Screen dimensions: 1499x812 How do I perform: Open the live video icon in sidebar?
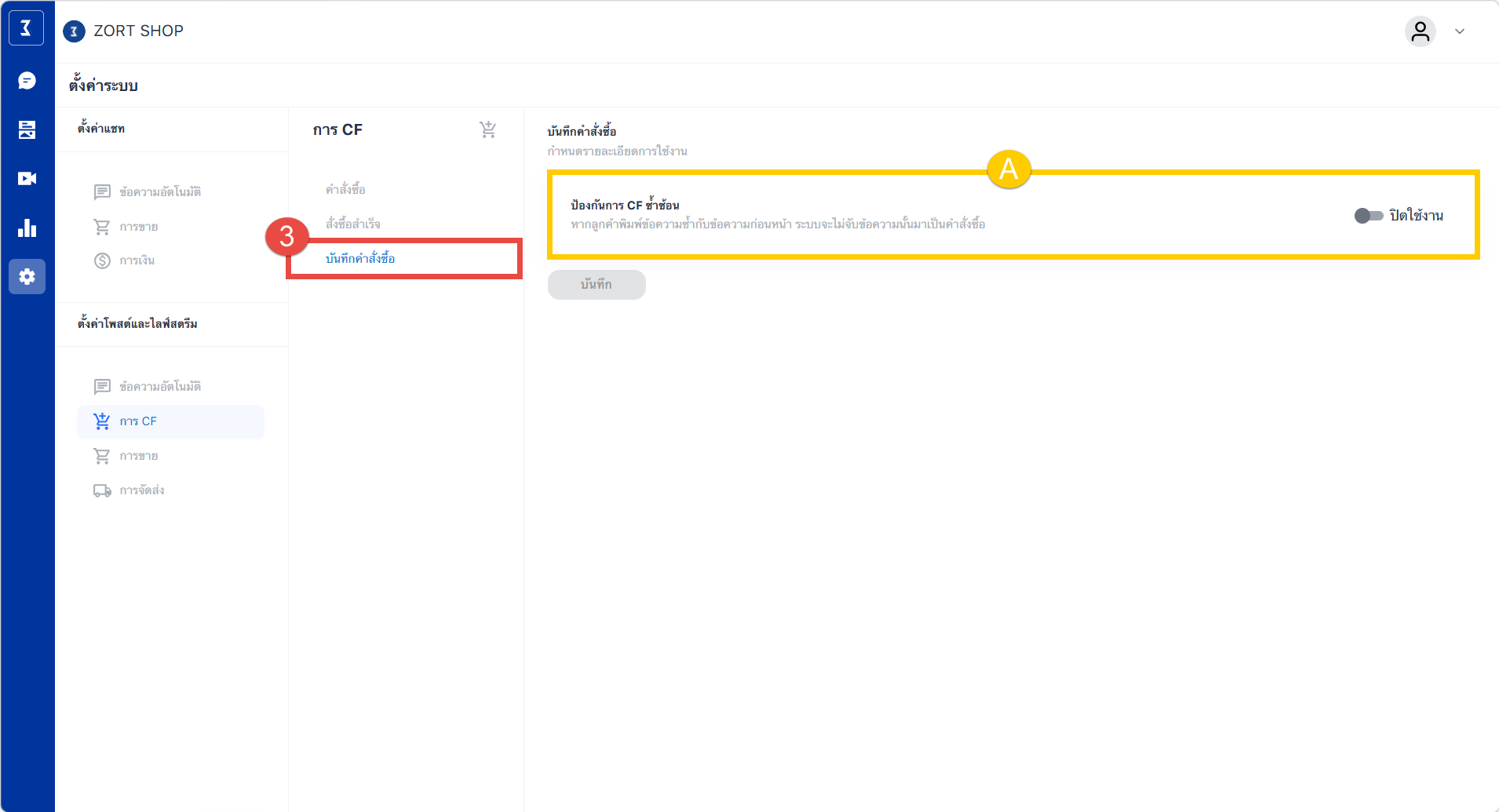tap(27, 179)
